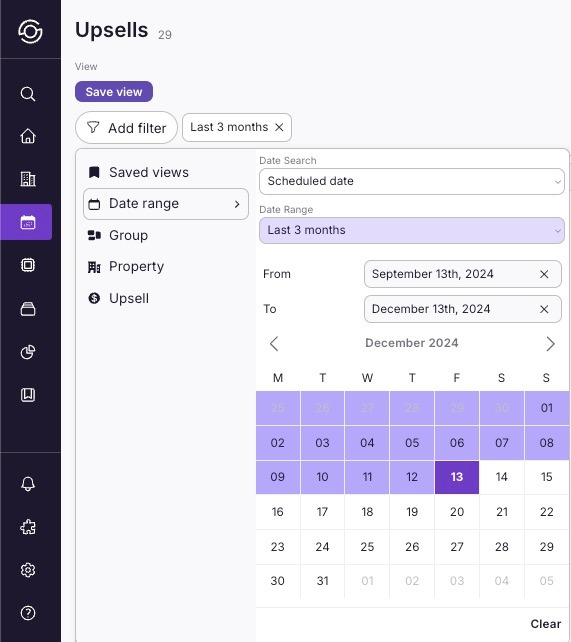Choose December 12 in the calendar
This screenshot has width=571, height=642.
(412, 477)
